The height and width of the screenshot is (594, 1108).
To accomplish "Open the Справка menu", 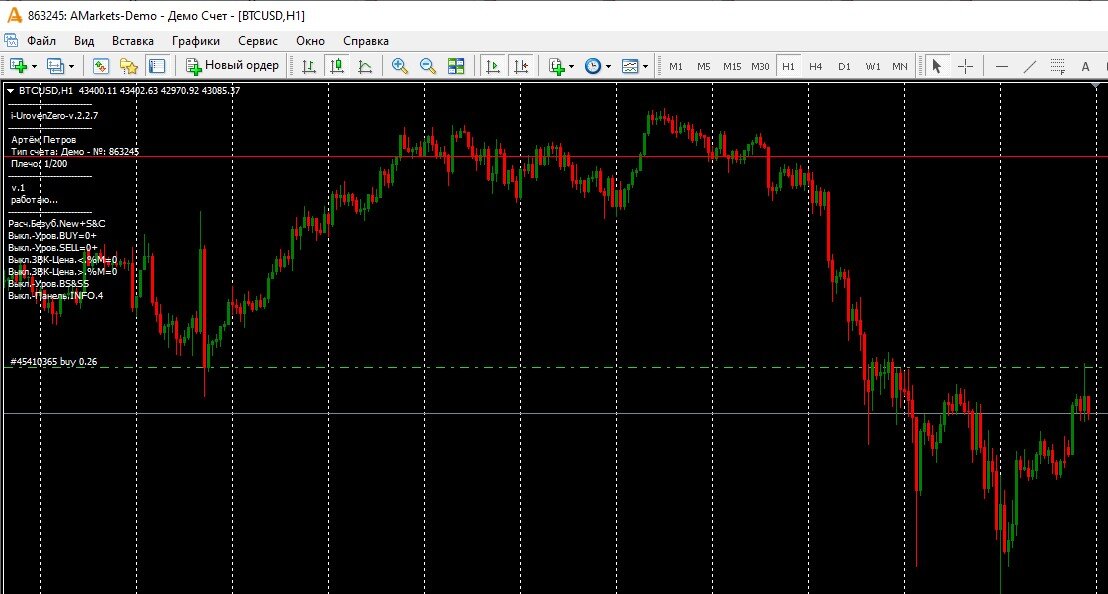I will (365, 40).
